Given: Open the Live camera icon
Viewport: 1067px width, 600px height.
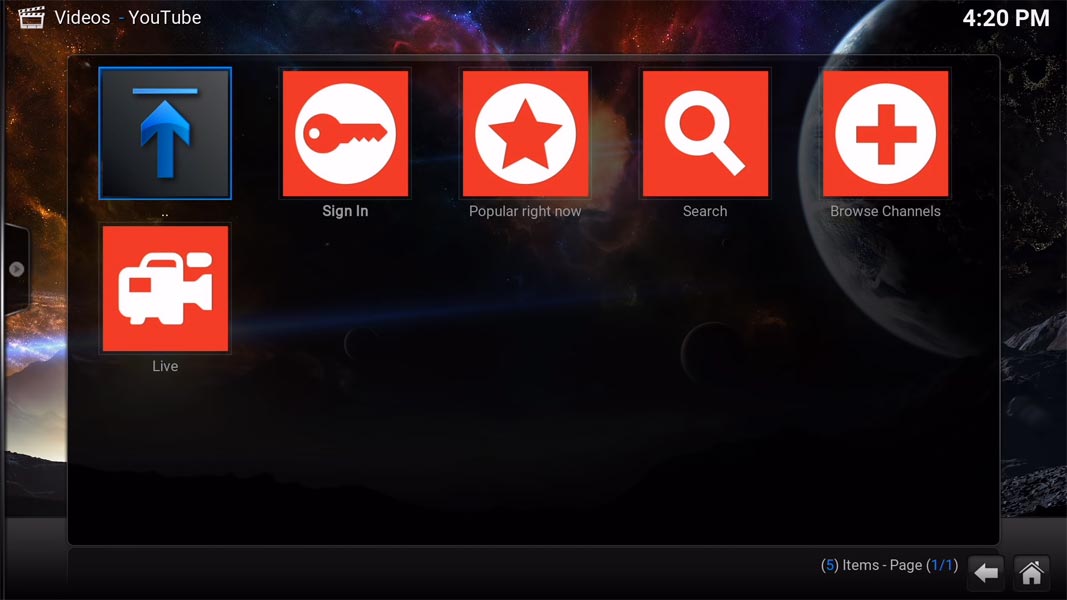Looking at the screenshot, I should pos(165,288).
